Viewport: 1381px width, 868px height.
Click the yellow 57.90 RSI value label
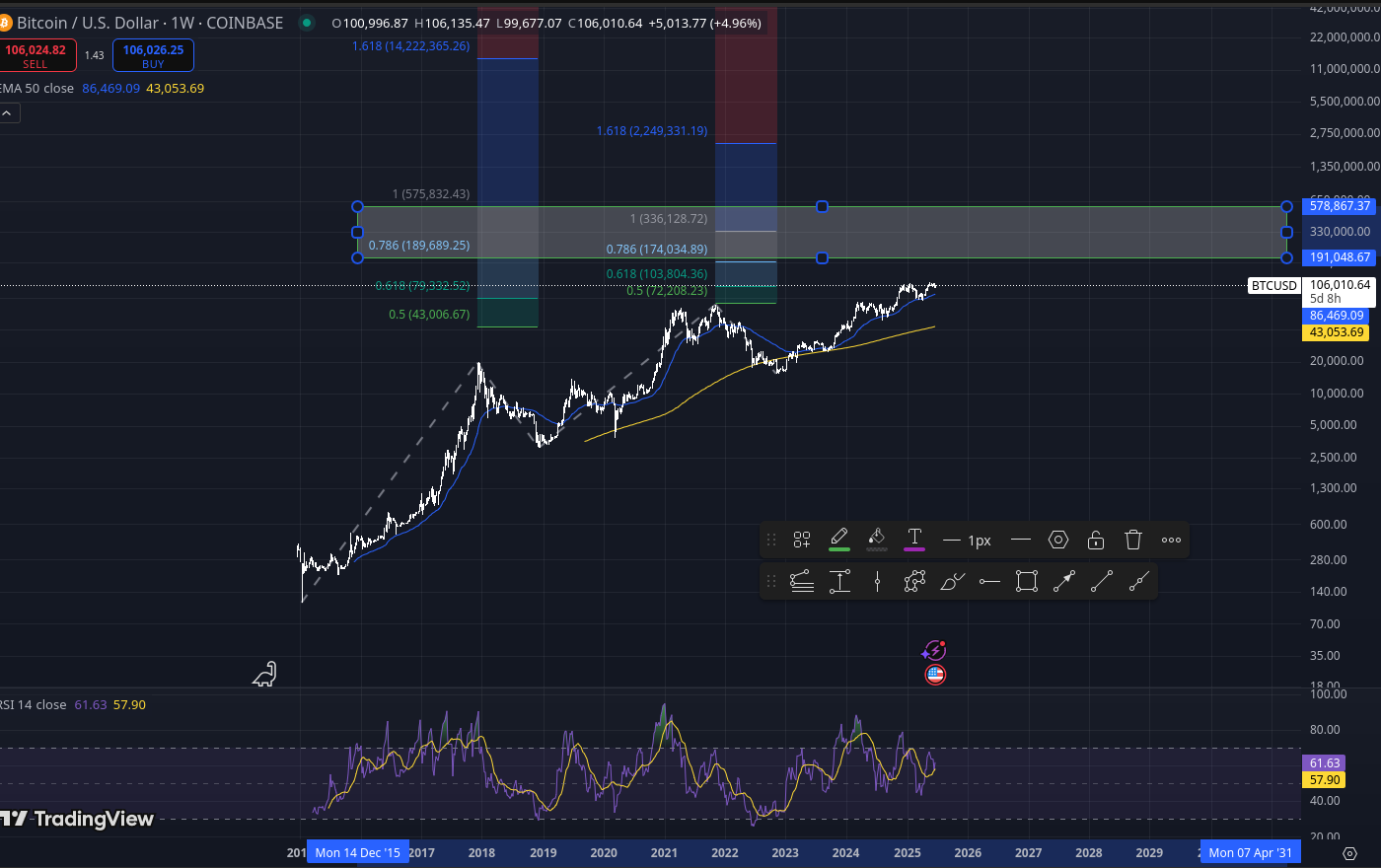[1324, 780]
